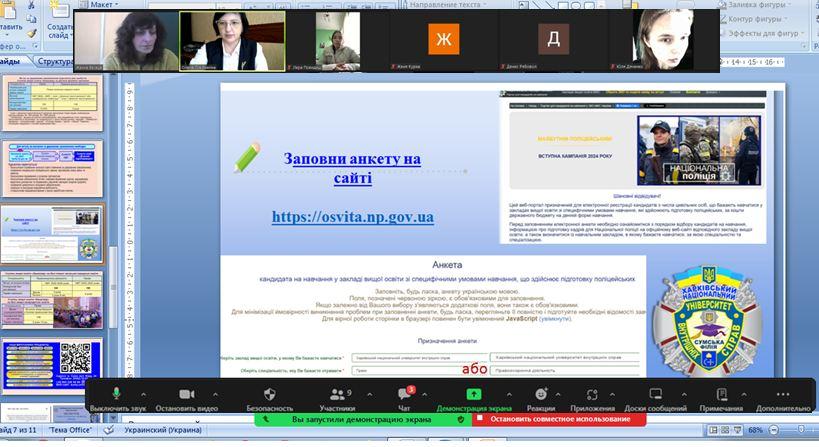
Task: Click the Slide Show view icon in status bar
Action: (x=737, y=430)
